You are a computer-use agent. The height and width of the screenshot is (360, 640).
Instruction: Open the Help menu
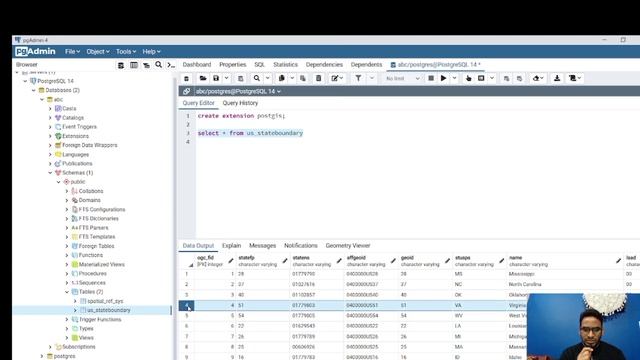point(151,52)
